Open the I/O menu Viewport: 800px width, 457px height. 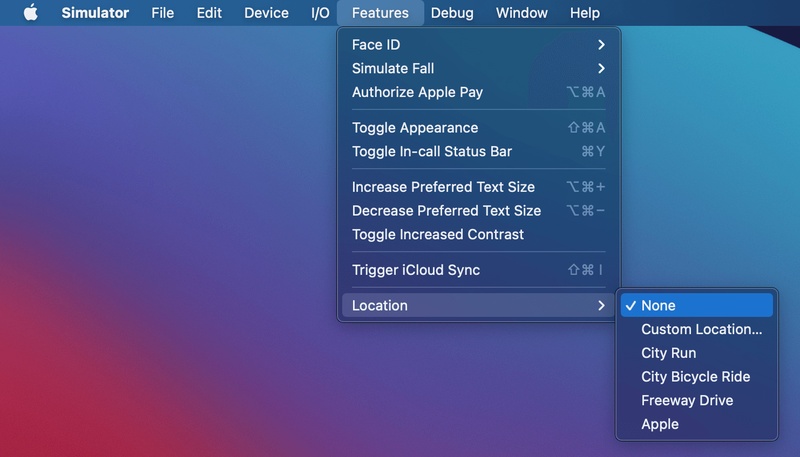pos(320,13)
